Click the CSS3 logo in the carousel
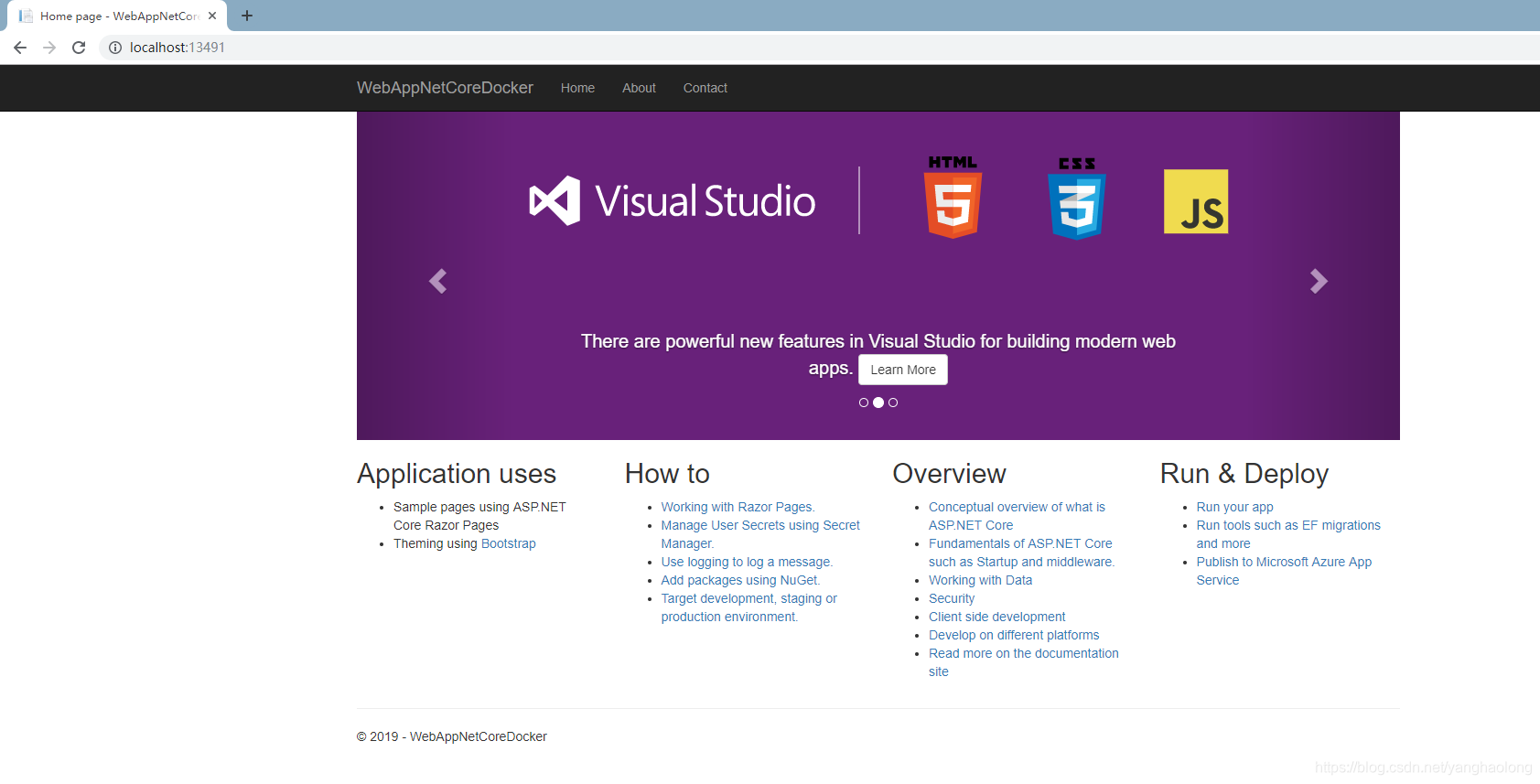The width and height of the screenshot is (1540, 784). (x=1077, y=198)
